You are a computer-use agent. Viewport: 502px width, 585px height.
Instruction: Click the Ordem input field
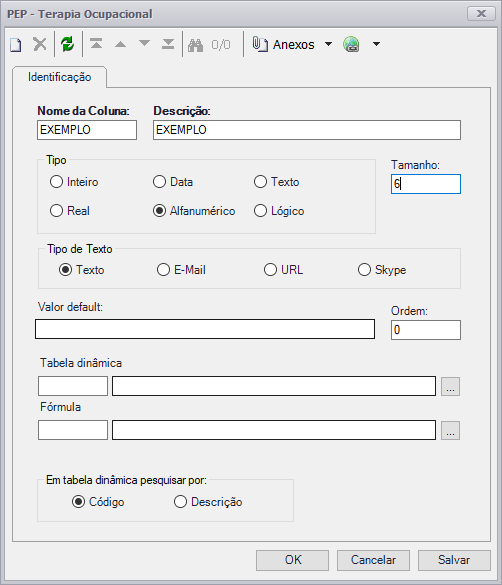(x=426, y=330)
